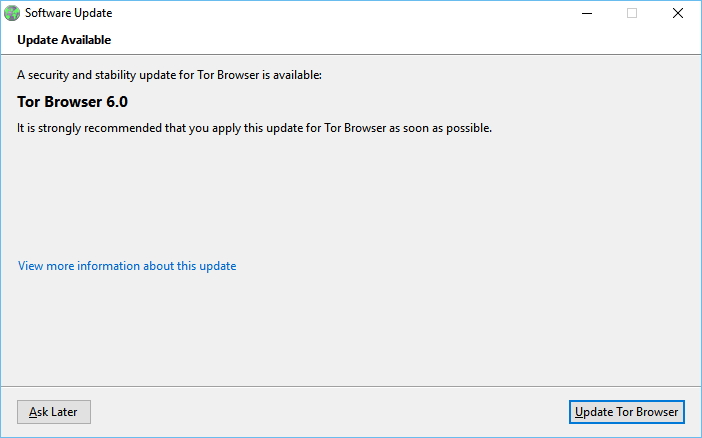Select the bold 'Tor Browser 6.0' version label
Image resolution: width=702 pixels, height=438 pixels.
coord(73,101)
